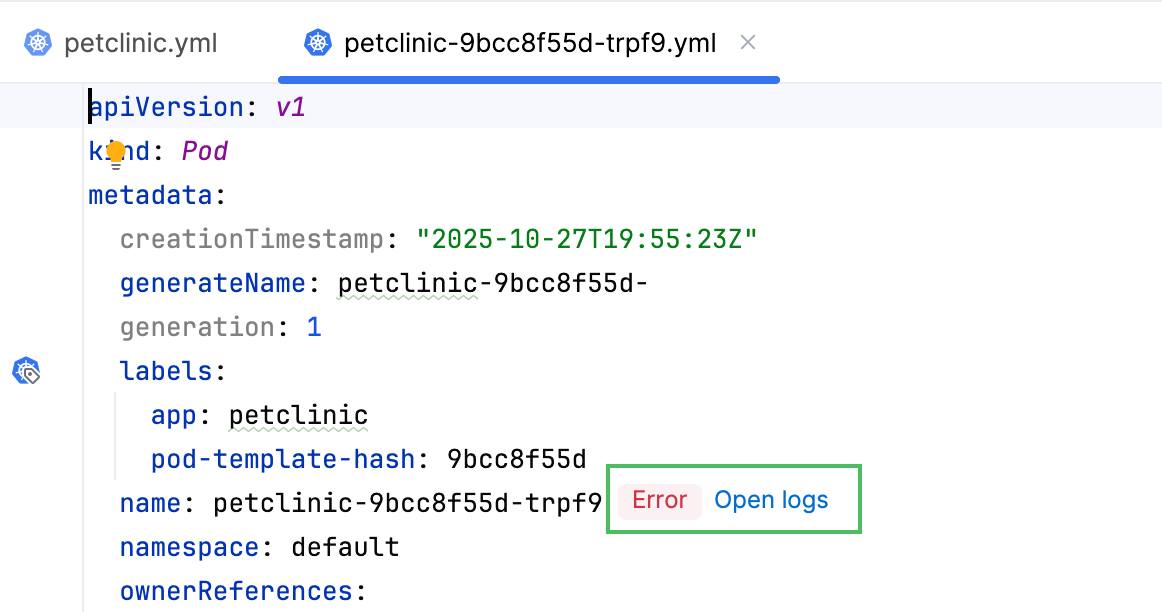Click the Kubernetes icon on the active tab
This screenshot has height=612, width=1162.
(x=317, y=43)
